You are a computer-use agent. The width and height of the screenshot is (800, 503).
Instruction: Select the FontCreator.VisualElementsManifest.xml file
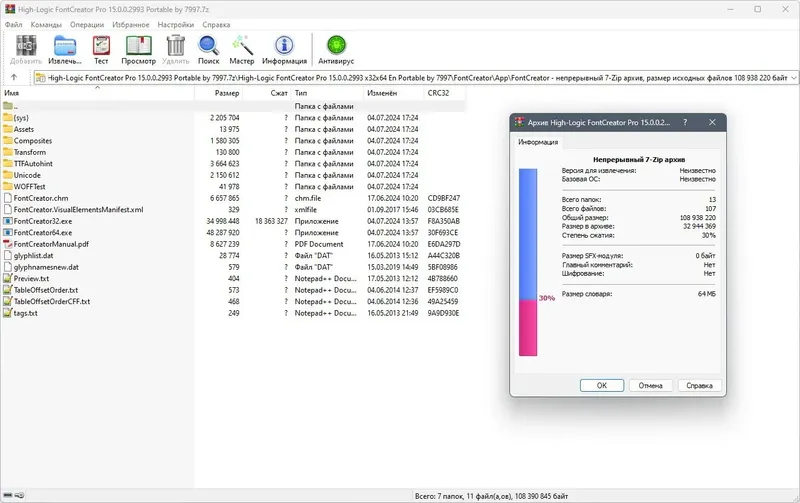78,210
